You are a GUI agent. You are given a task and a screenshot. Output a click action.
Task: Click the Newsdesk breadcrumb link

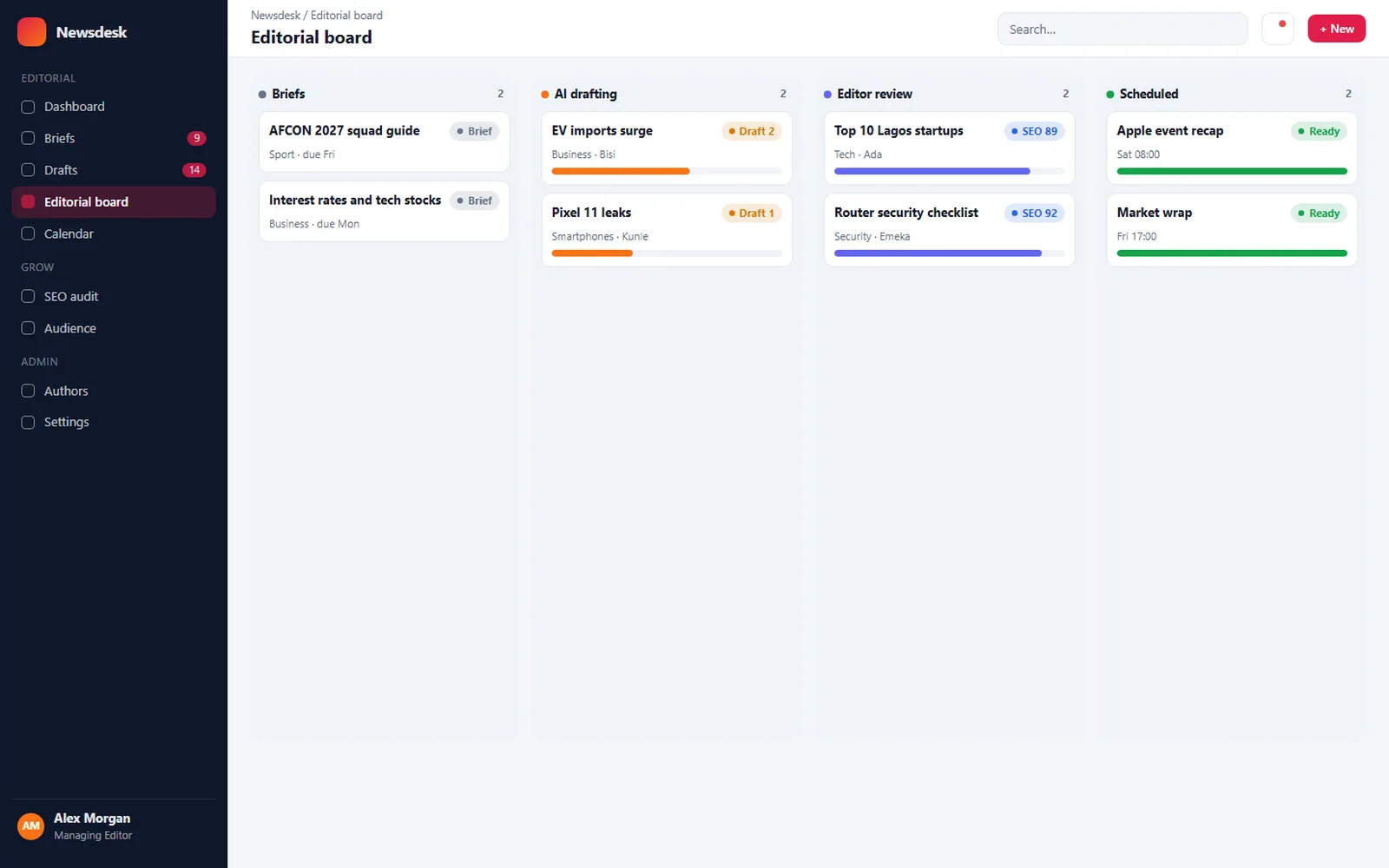tap(275, 15)
